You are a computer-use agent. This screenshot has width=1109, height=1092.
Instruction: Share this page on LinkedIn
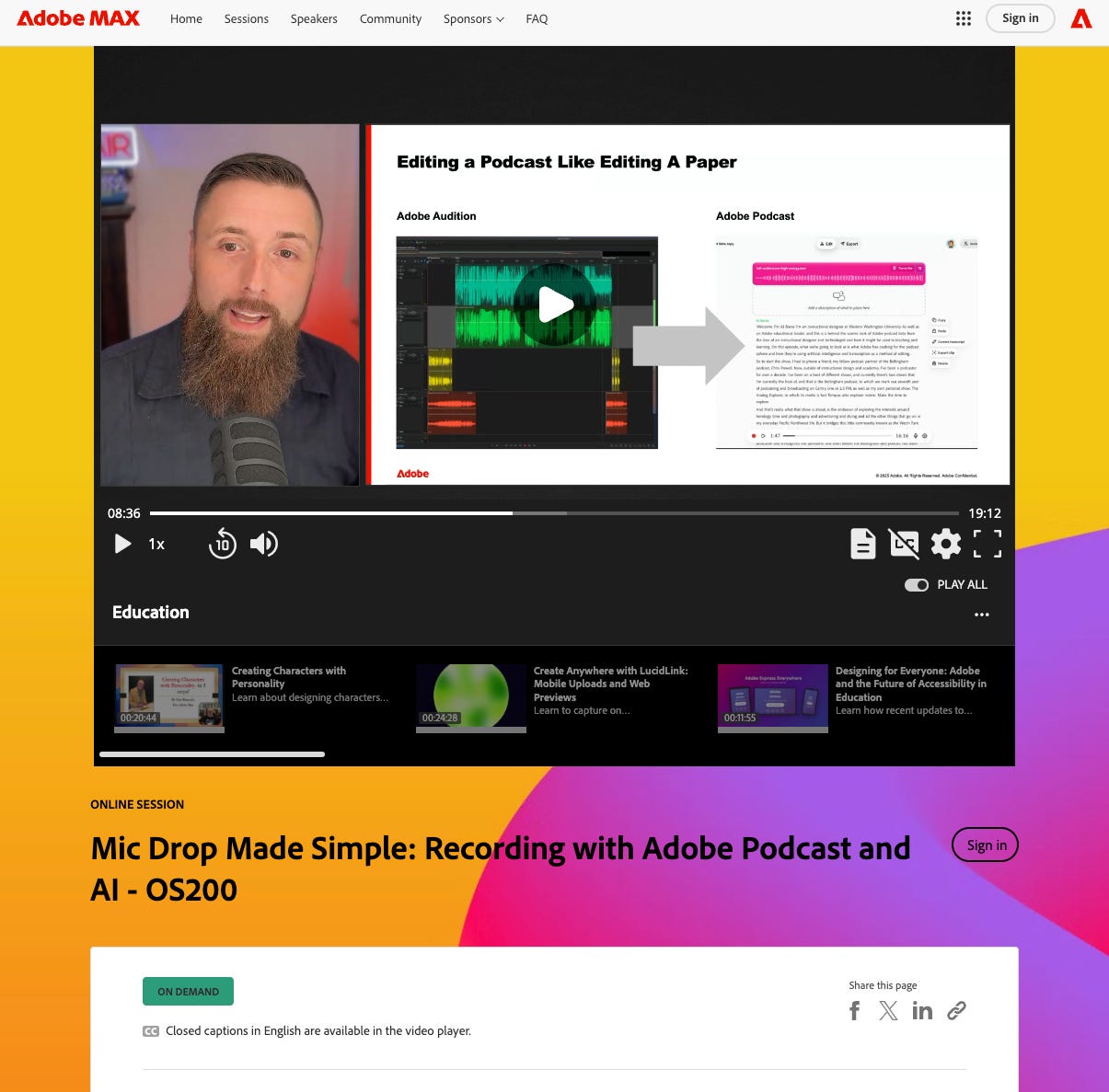922,1011
